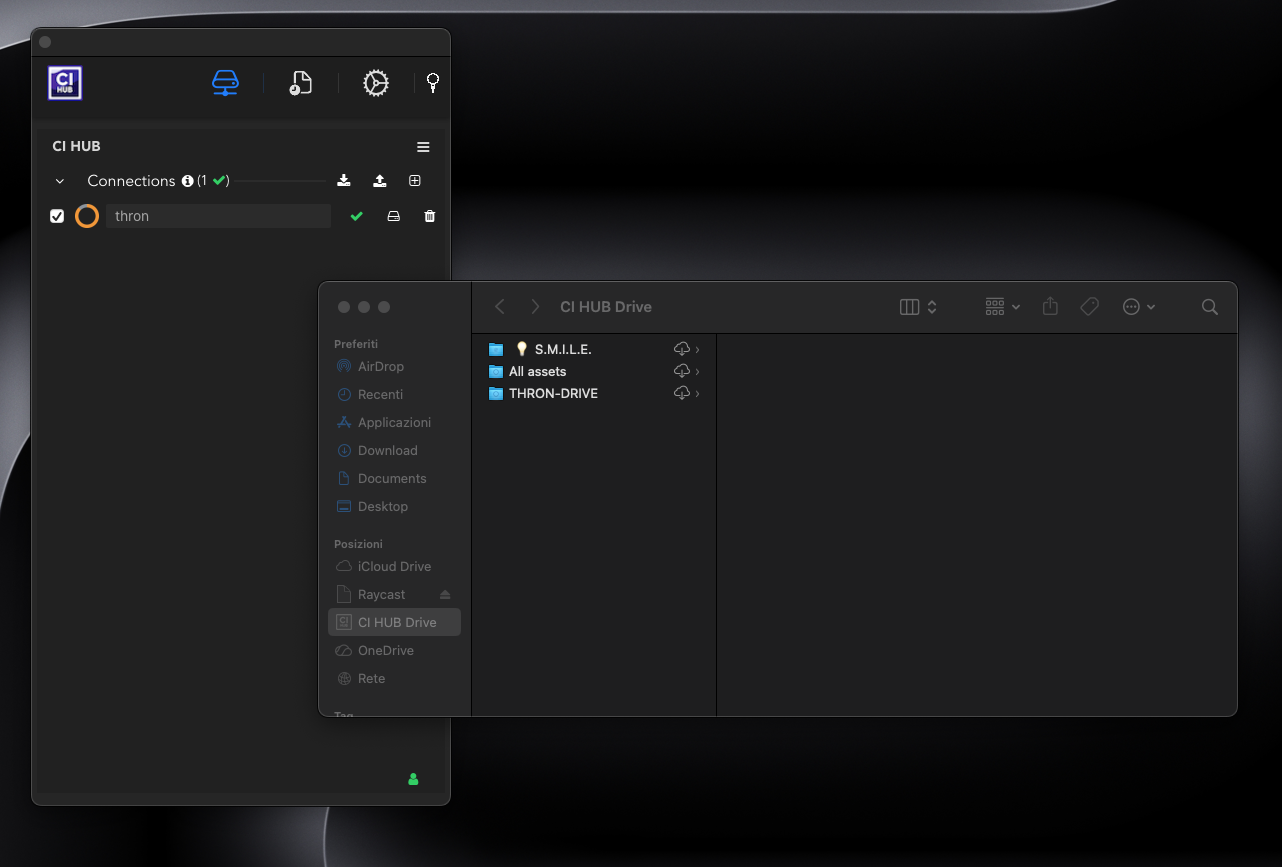
Task: Select CI HUB Drive in Finder sidebar
Action: (394, 622)
